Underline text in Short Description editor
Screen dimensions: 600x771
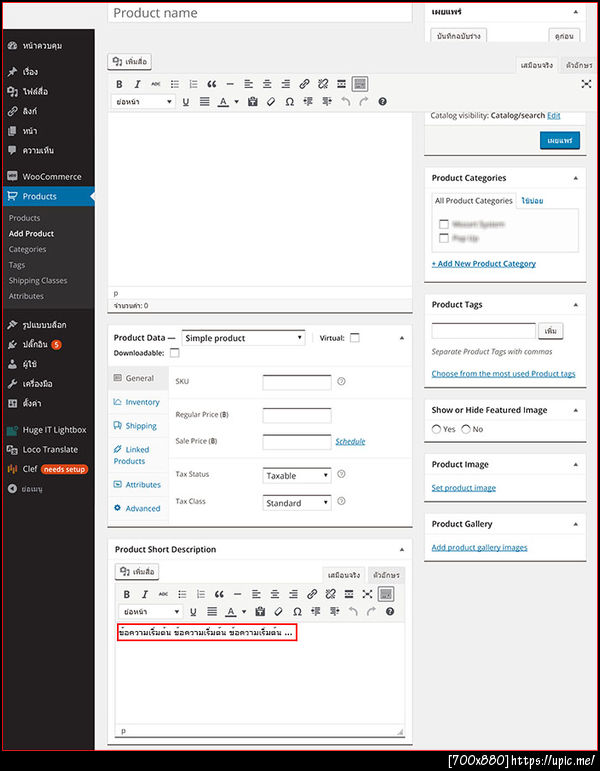(x=193, y=612)
